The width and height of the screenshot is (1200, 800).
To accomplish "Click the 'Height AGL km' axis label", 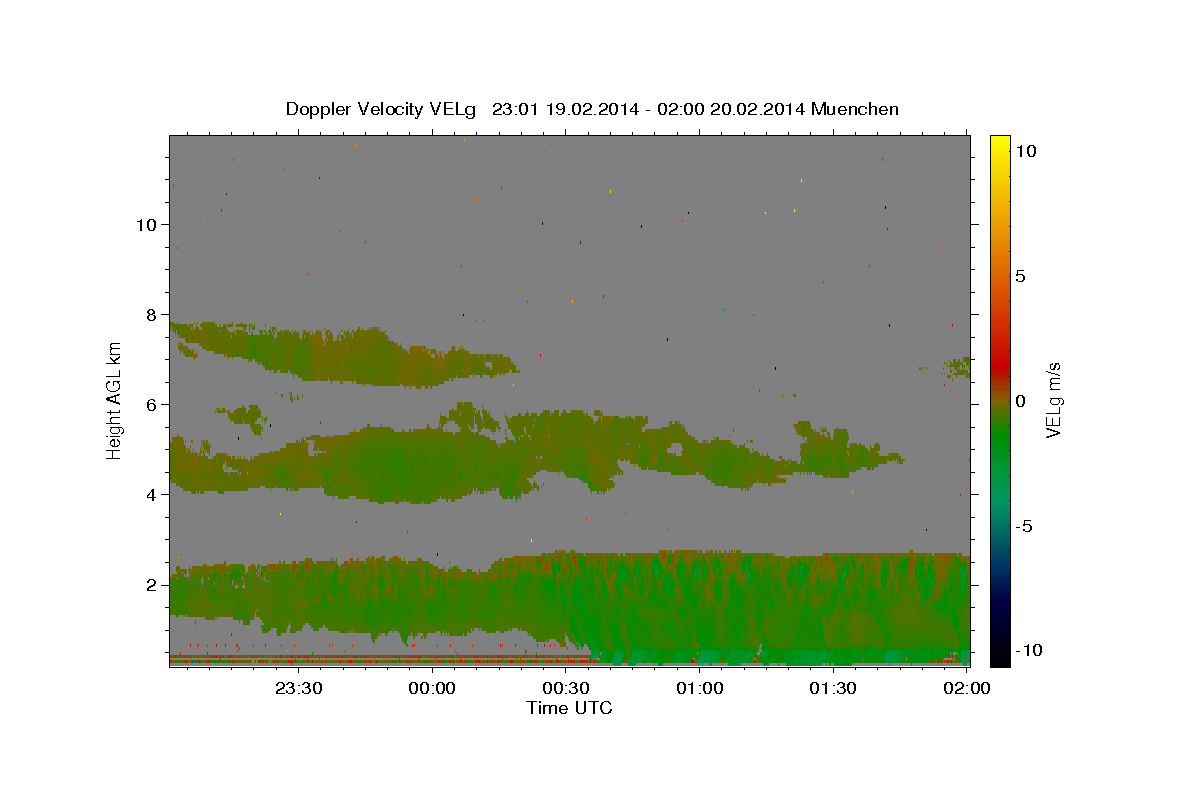I will 115,400.
